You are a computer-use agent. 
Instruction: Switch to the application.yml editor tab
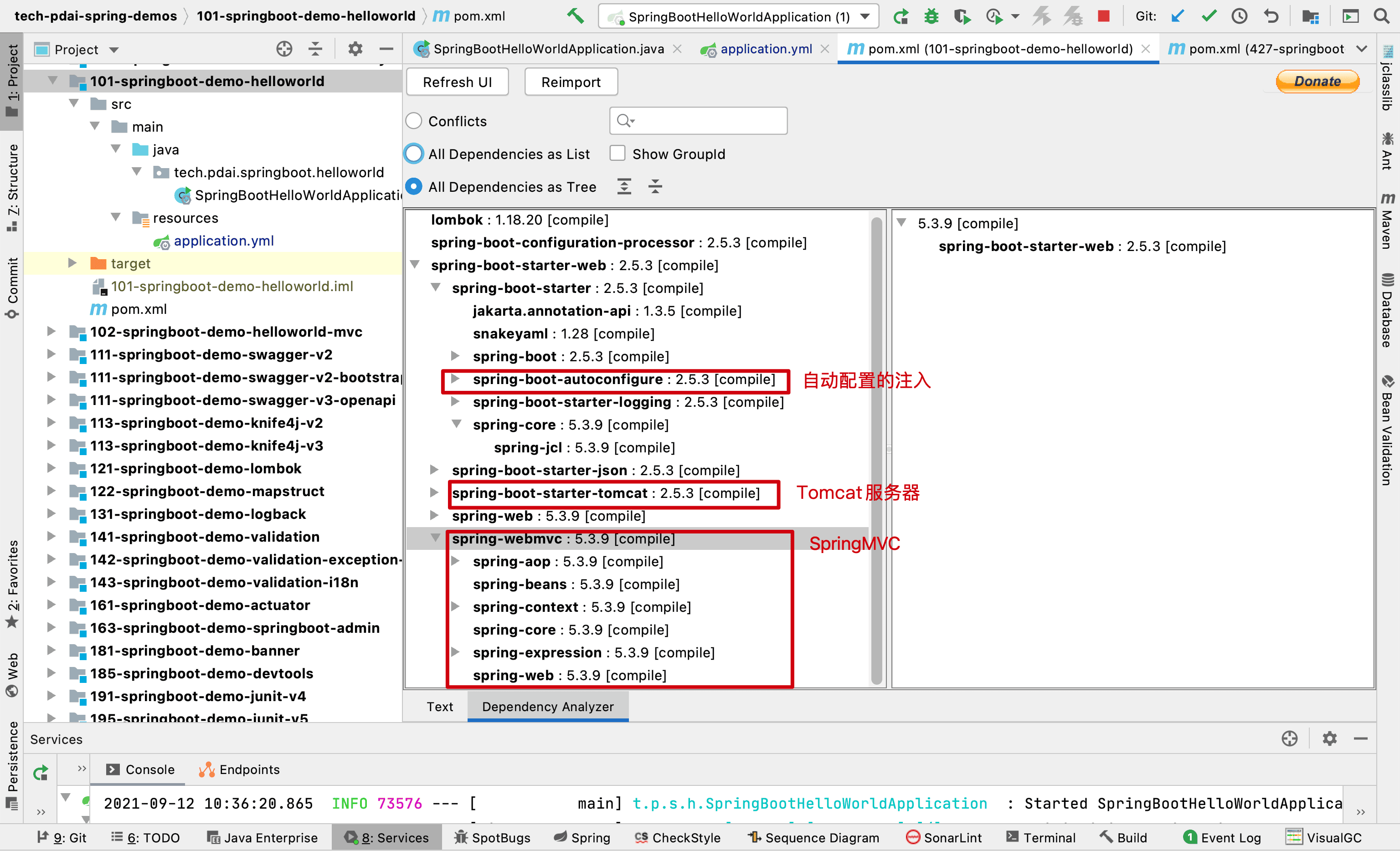[765, 49]
